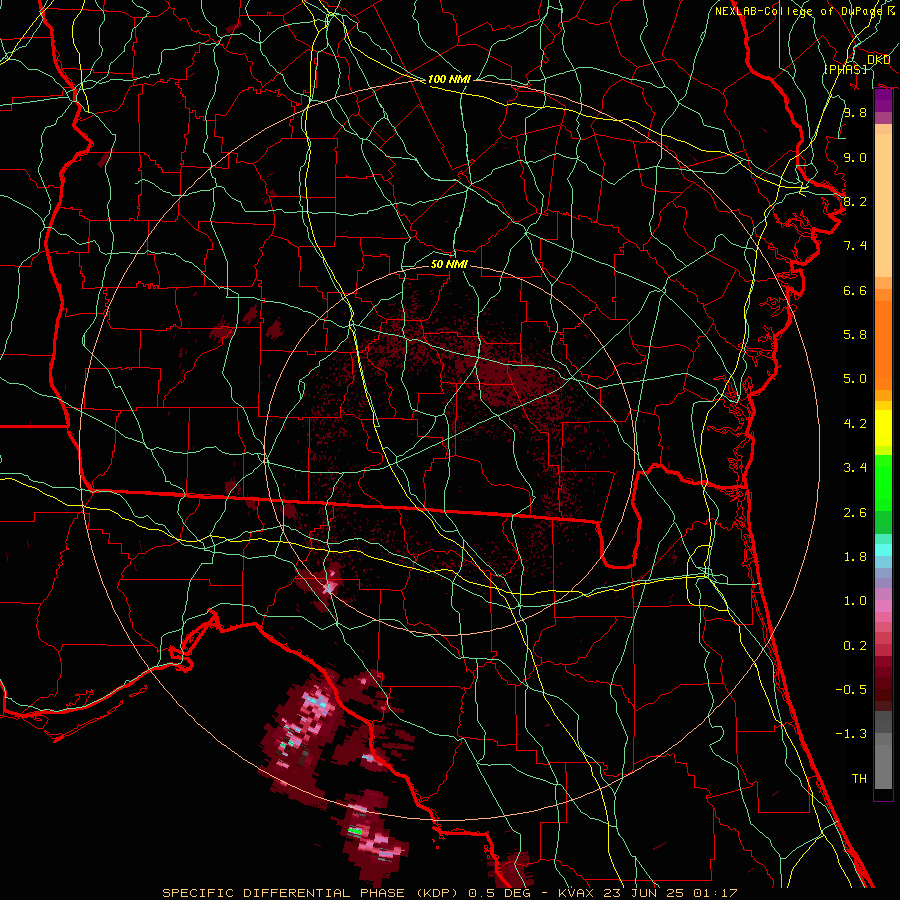The image size is (900, 900).
Task: Click the 5.8 value on the color scale
Action: 855,335
